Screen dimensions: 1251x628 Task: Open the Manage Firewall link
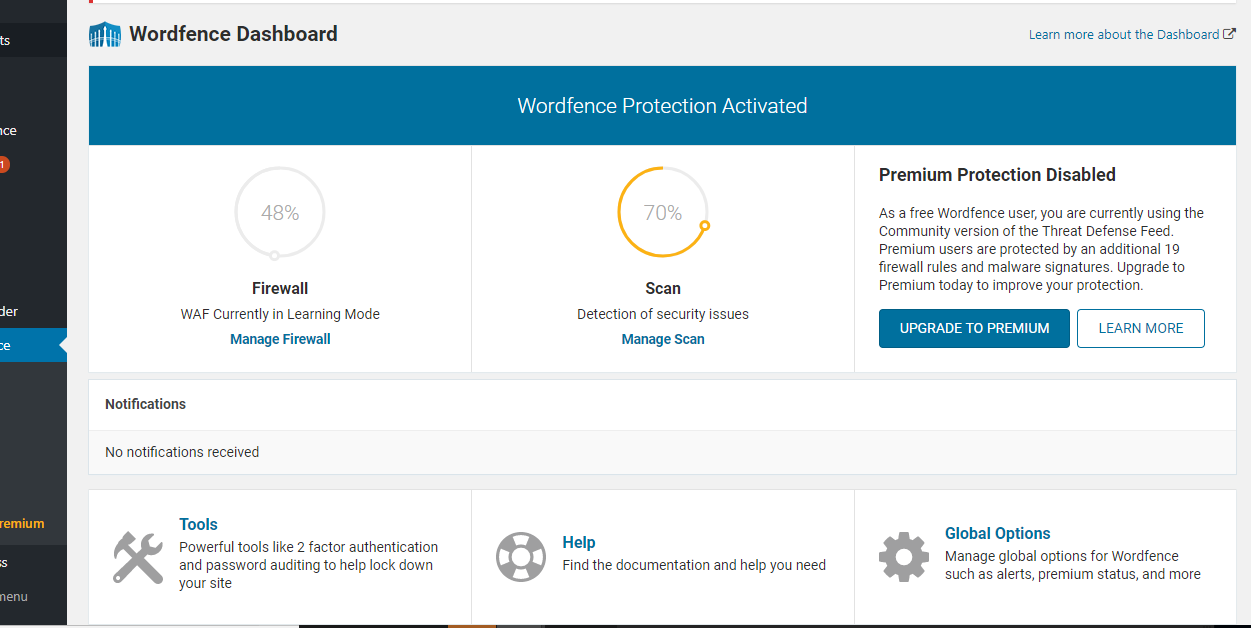[x=280, y=339]
